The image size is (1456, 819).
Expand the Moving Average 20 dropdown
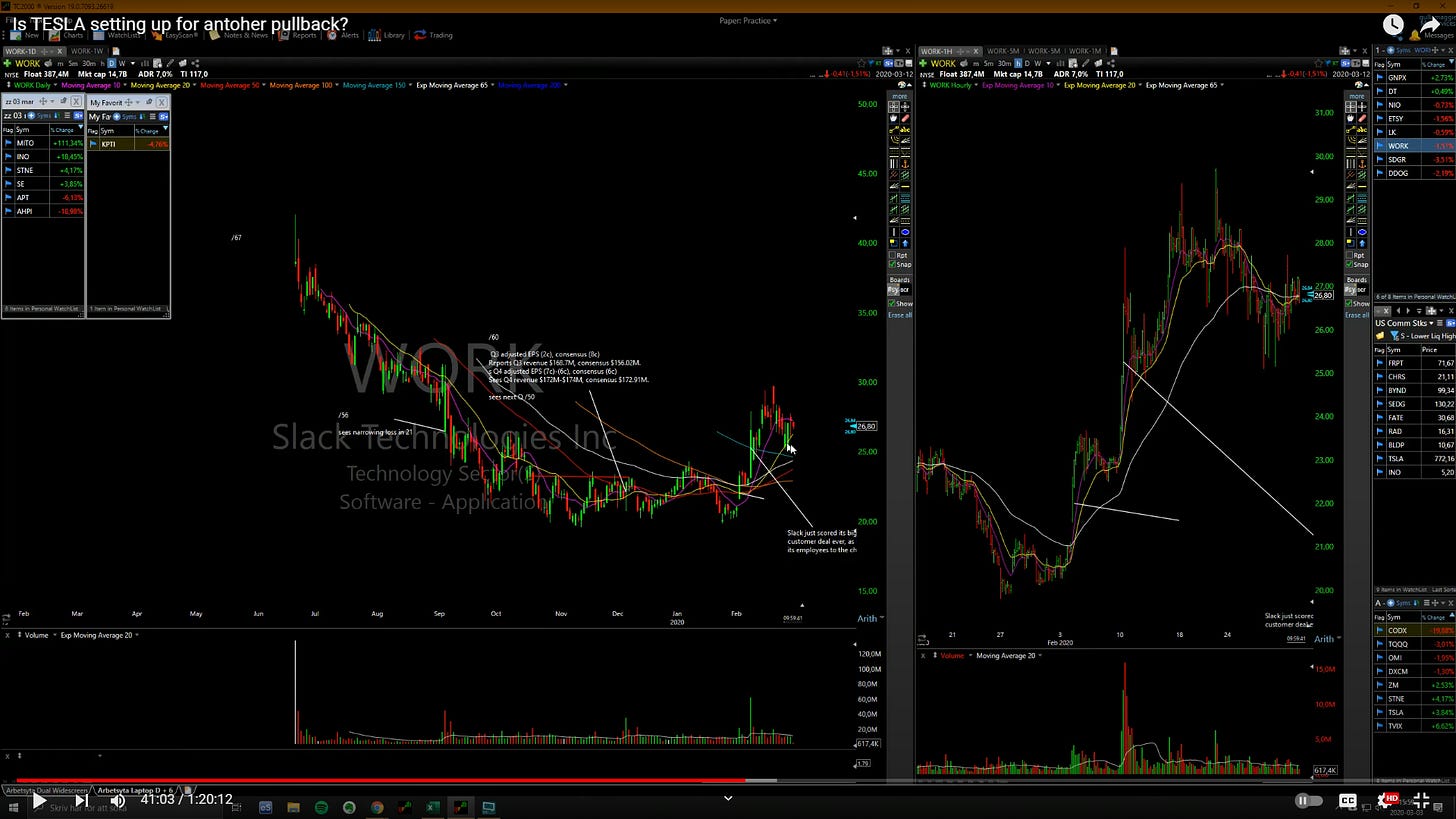pos(194,85)
